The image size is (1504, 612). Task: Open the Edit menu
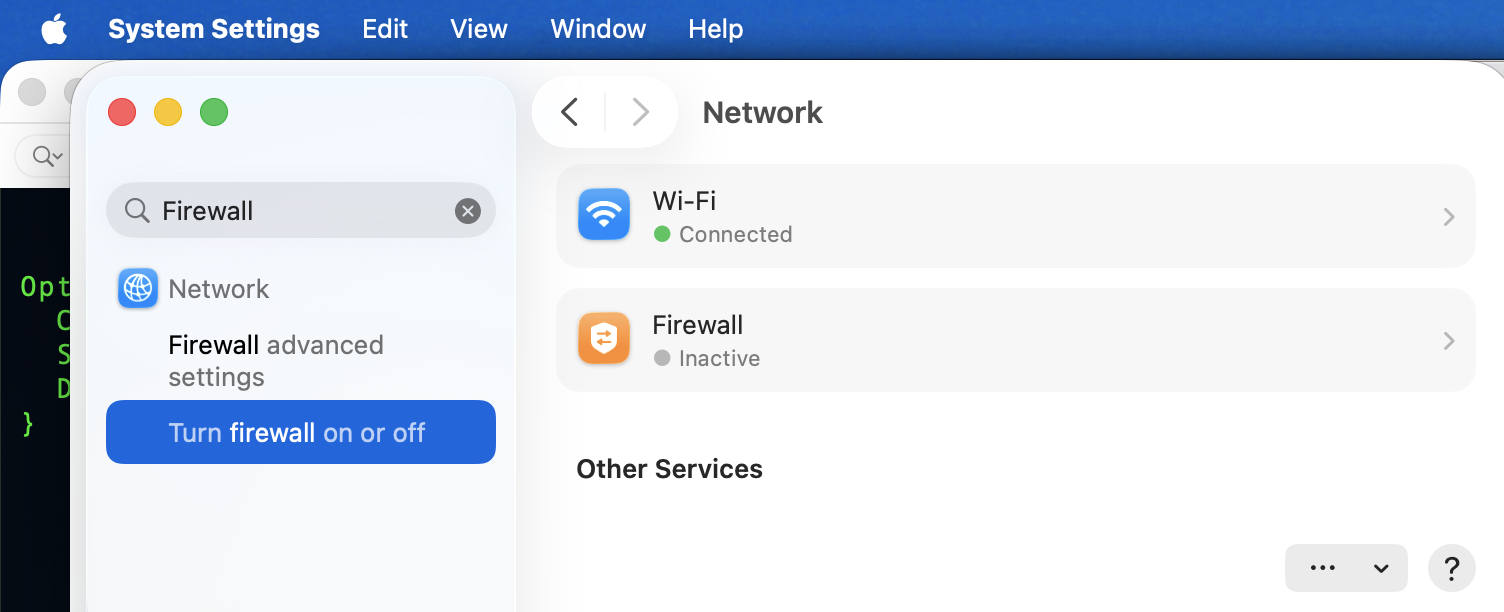(385, 29)
